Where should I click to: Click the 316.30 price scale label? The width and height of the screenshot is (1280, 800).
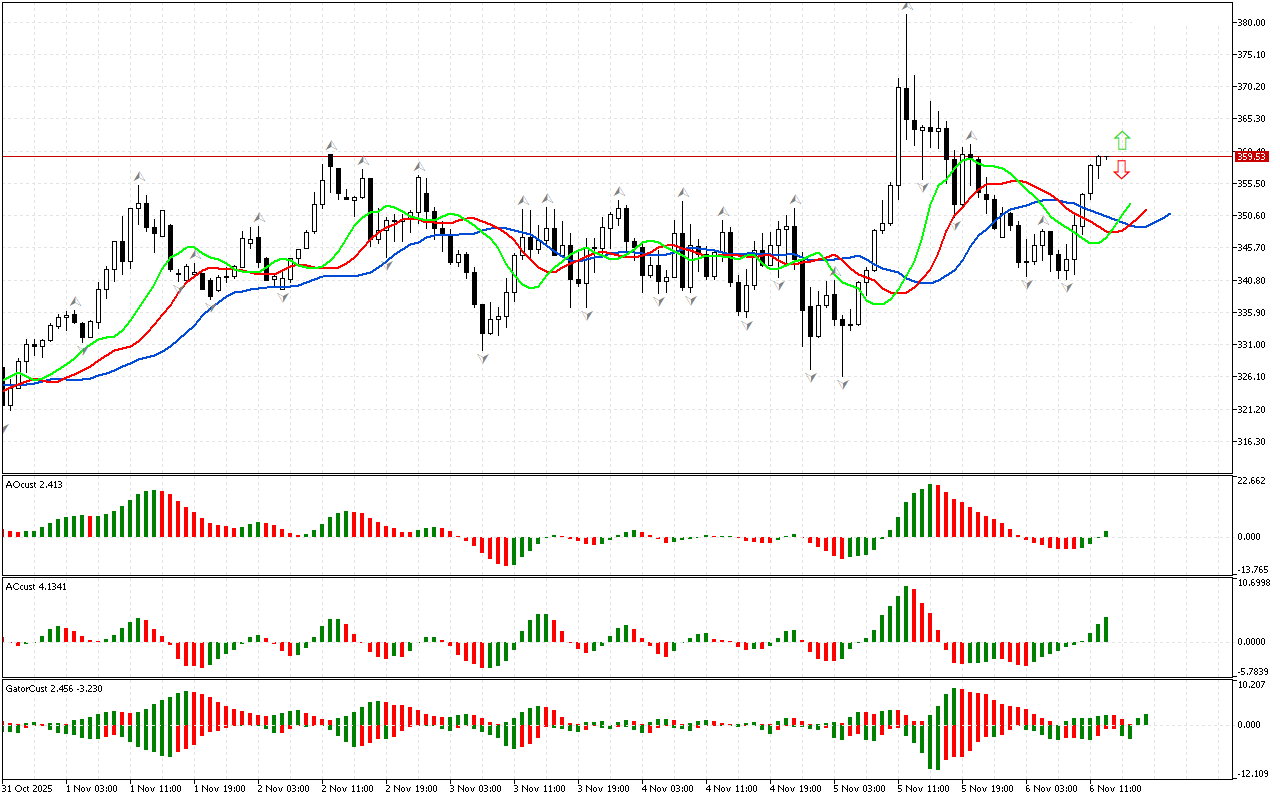[x=1252, y=441]
